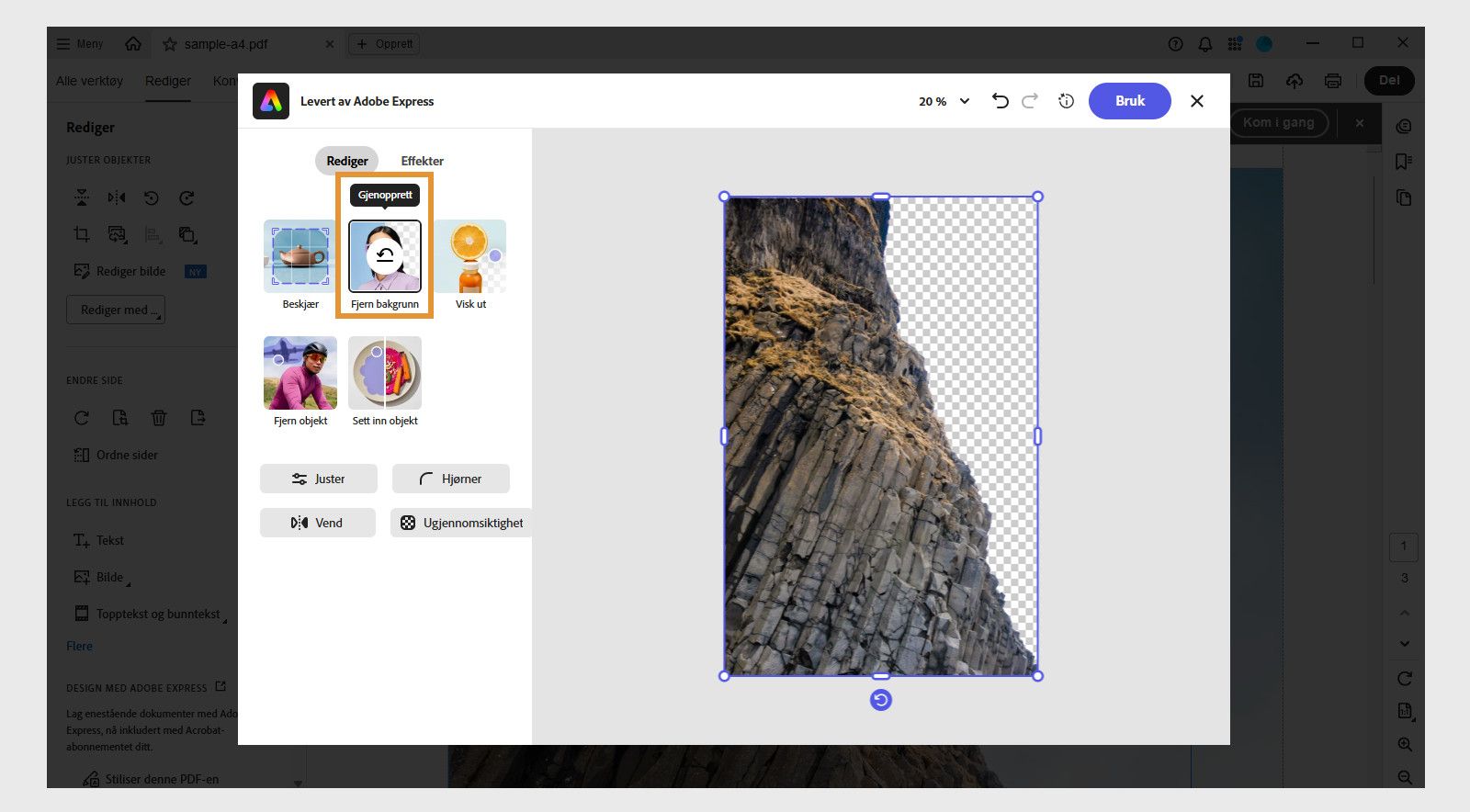This screenshot has height=812, width=1470.
Task: Click the Kom i gang button
Action: click(x=1279, y=122)
